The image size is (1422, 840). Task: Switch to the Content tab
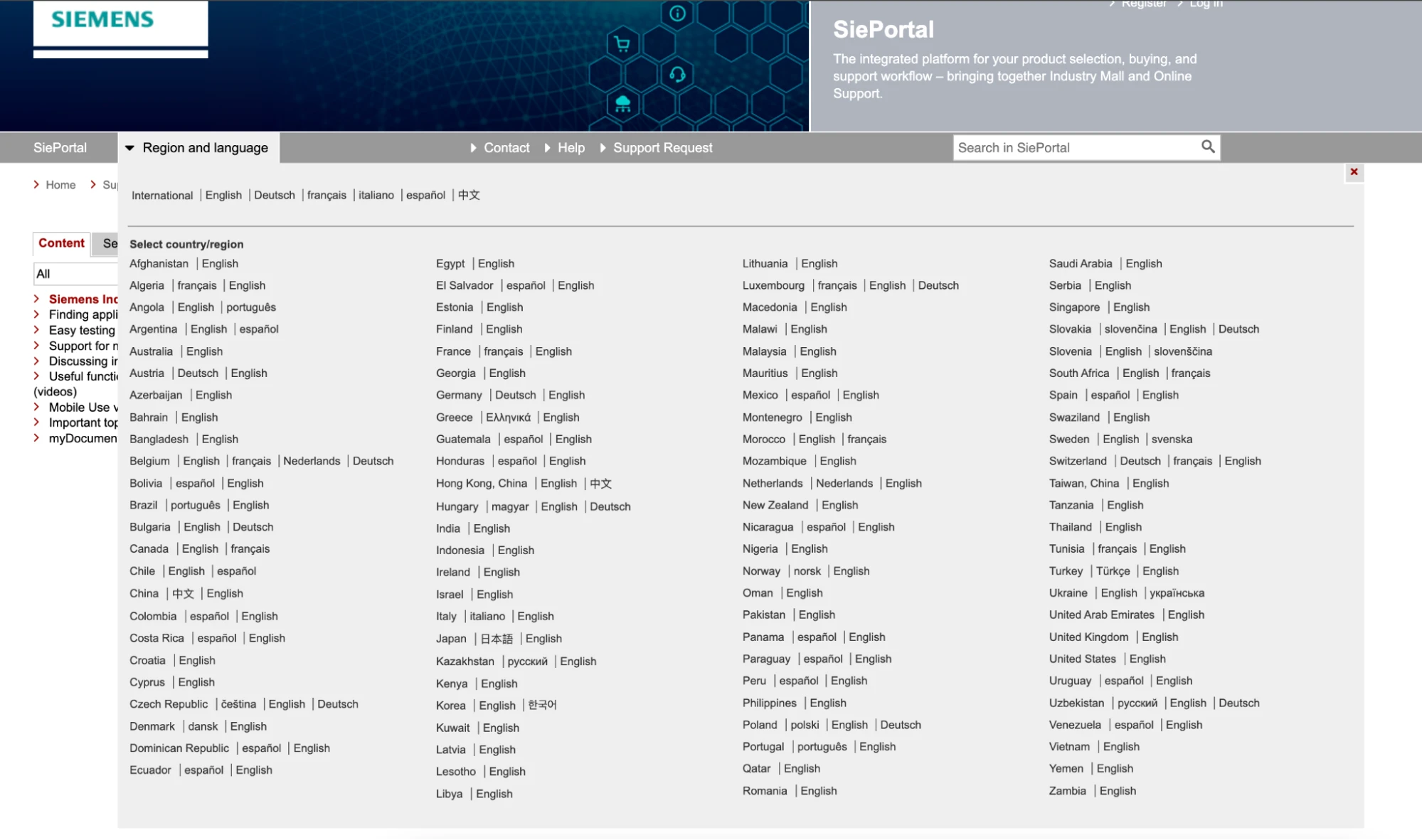[61, 243]
